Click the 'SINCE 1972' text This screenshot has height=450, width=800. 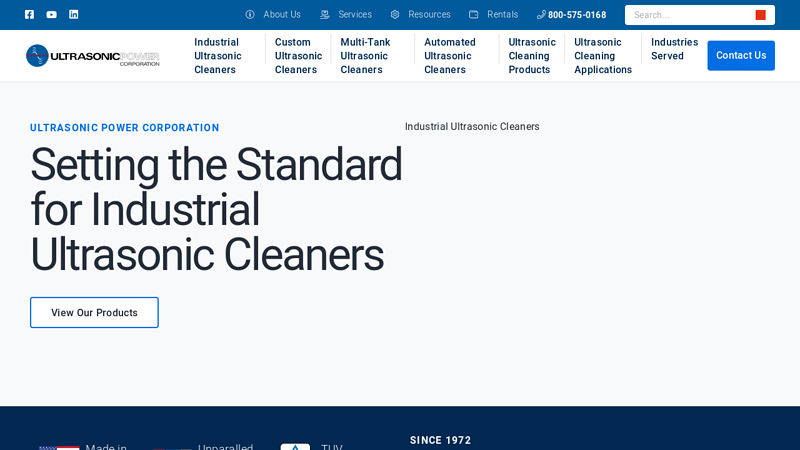440,440
